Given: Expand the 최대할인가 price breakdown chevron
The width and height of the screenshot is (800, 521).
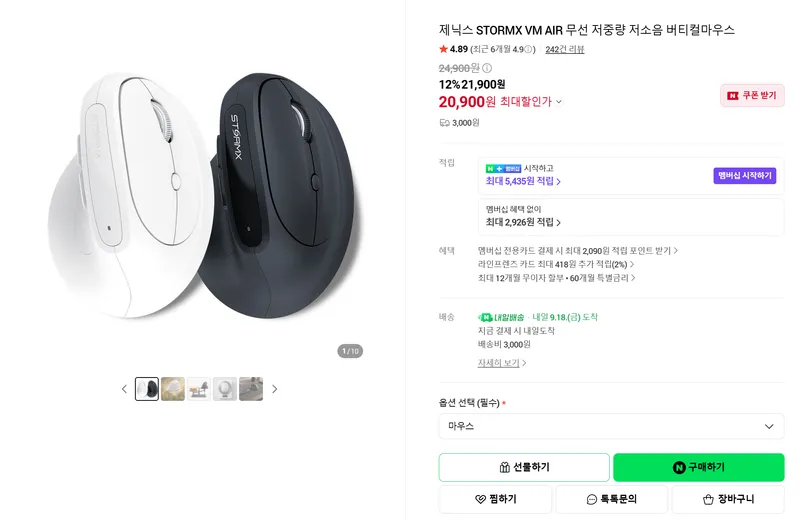Looking at the screenshot, I should [x=559, y=102].
